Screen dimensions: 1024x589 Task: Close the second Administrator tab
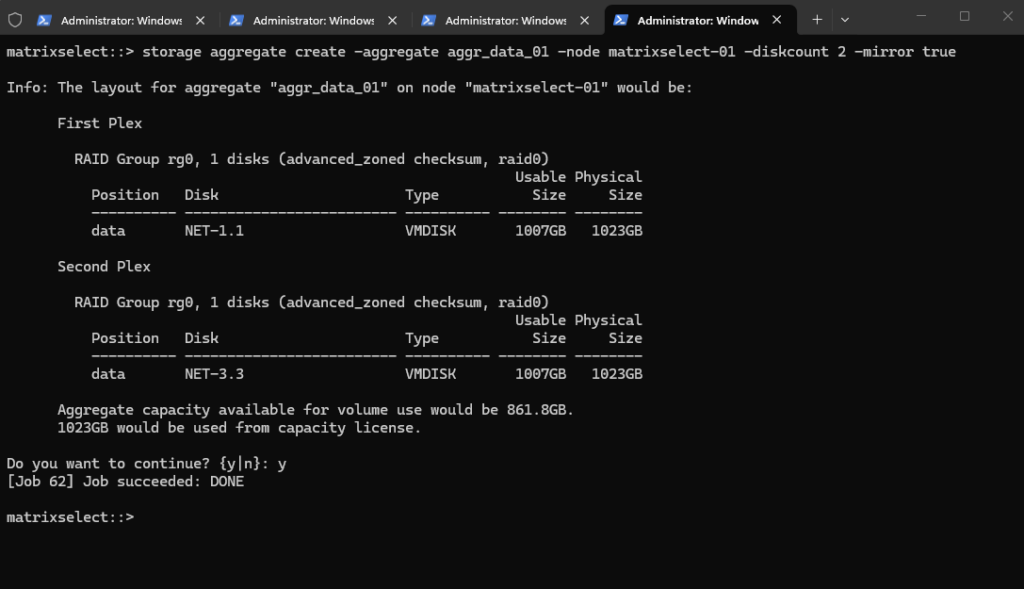pyautogui.click(x=393, y=20)
